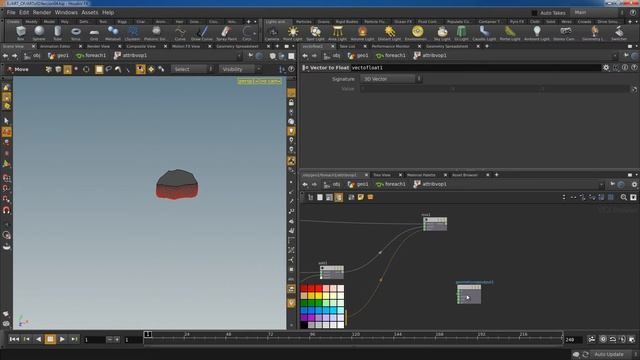Toggle the viewport lock camera icon
Viewport: 640px width, 360px height.
(291, 102)
